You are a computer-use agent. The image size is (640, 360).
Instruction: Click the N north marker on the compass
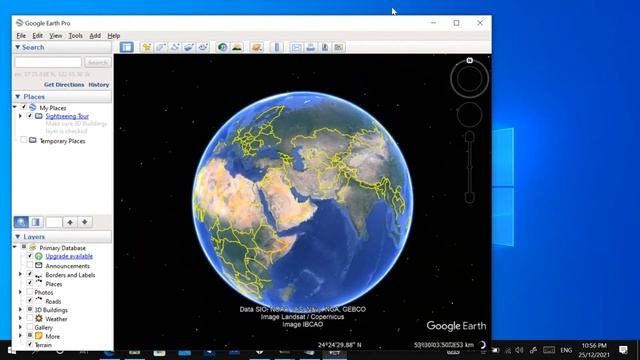[469, 60]
